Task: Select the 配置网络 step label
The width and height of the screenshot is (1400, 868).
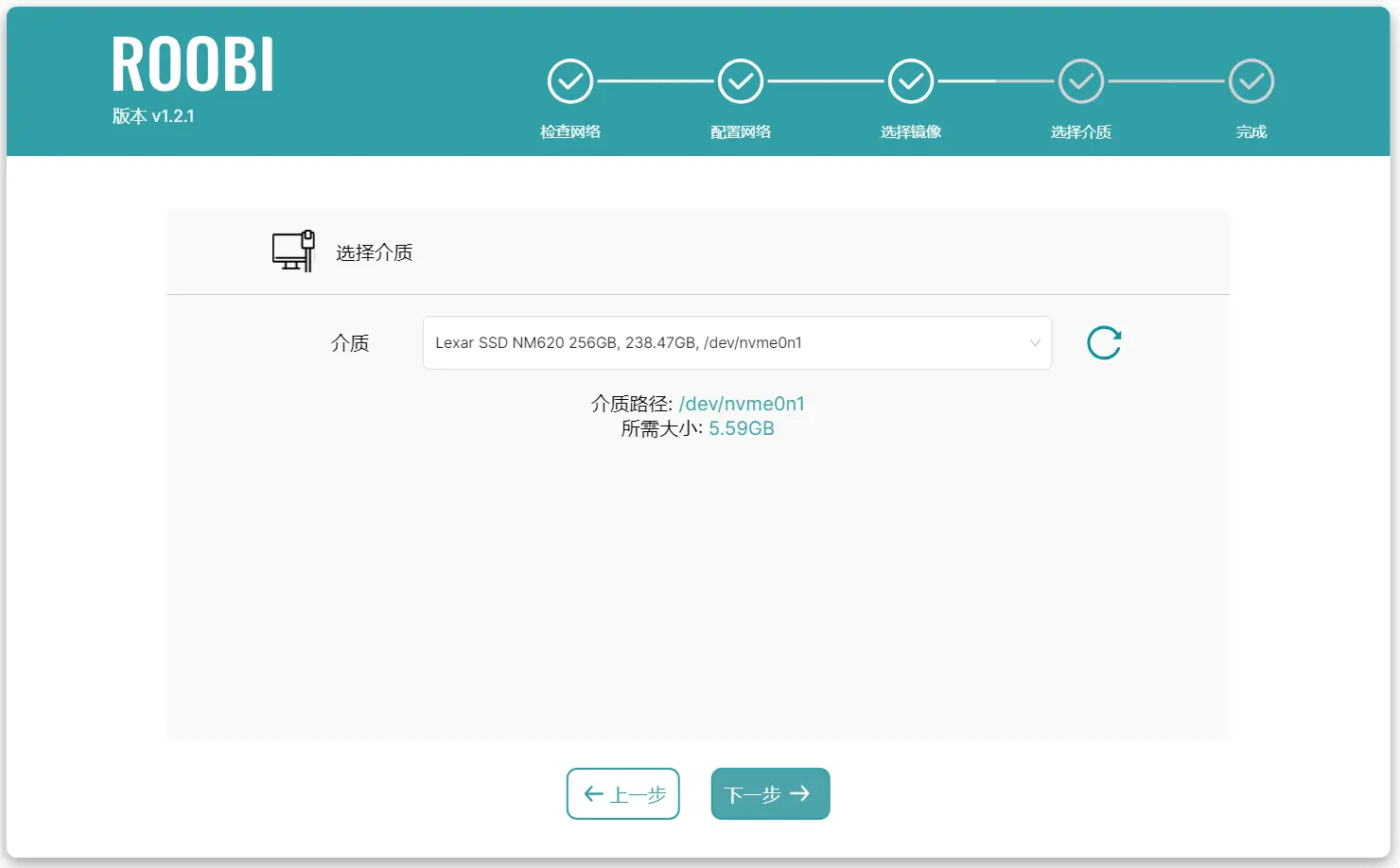Action: point(741,132)
